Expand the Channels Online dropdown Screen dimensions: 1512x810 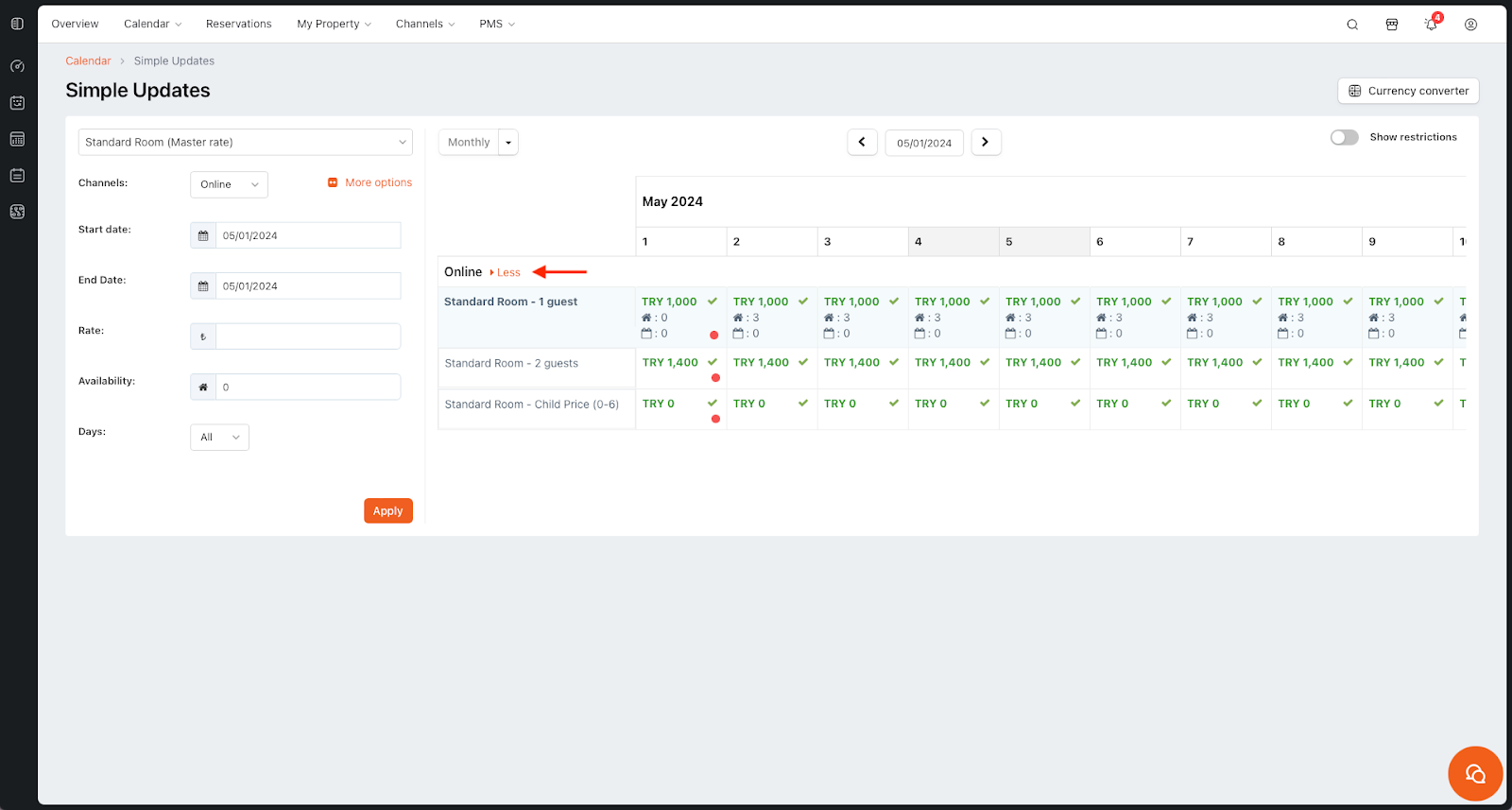click(229, 184)
